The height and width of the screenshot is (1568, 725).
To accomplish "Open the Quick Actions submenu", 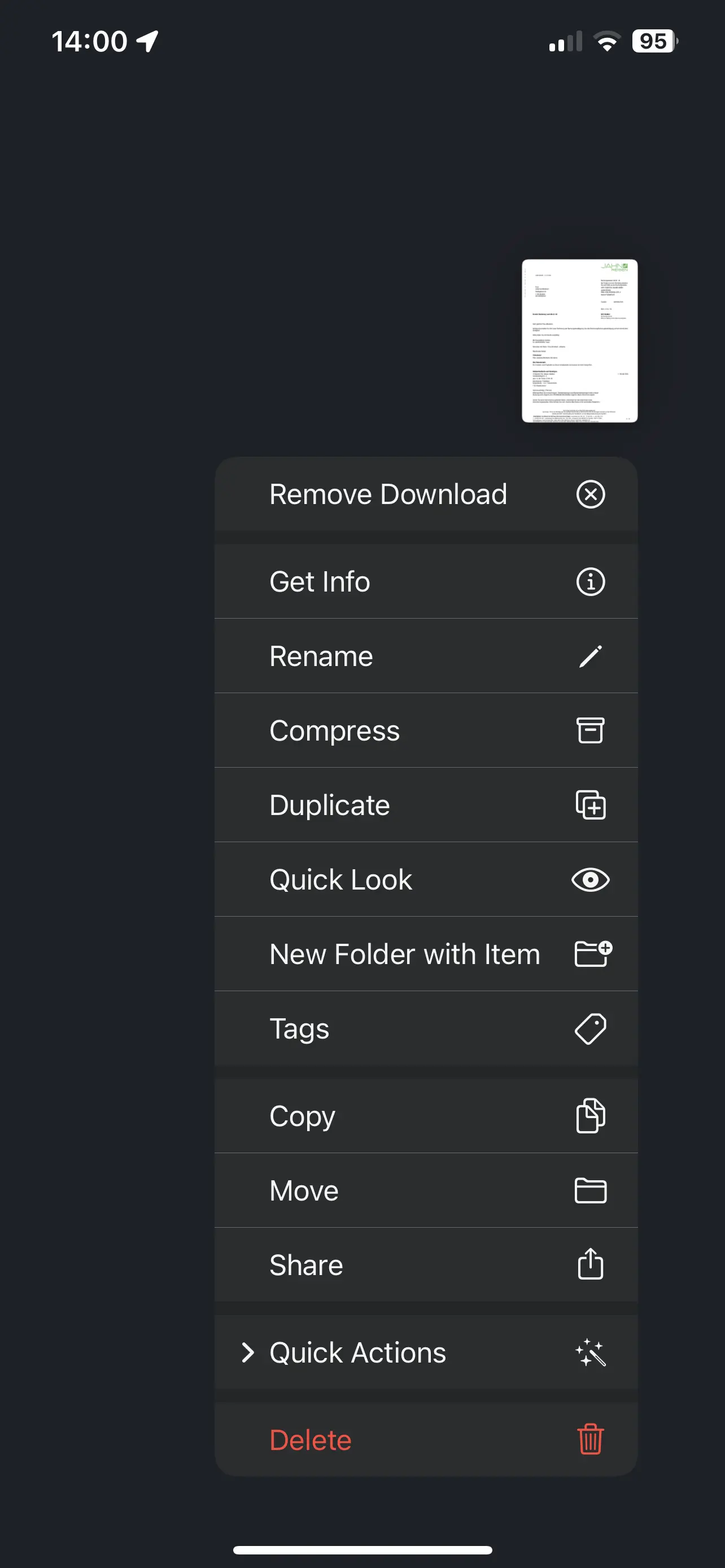I will (x=357, y=1352).
